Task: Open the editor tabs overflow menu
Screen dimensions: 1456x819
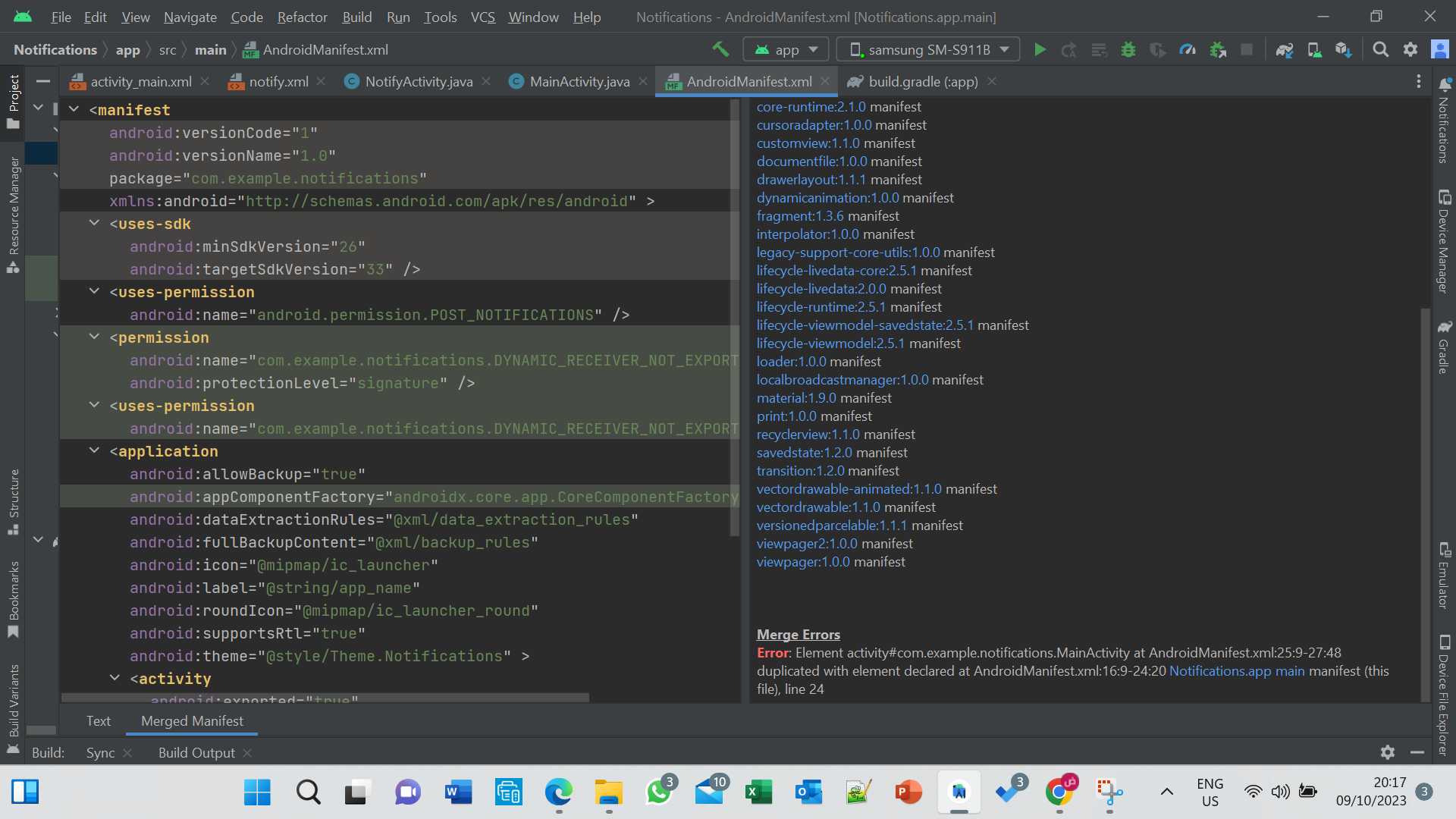Action: pyautogui.click(x=1418, y=81)
